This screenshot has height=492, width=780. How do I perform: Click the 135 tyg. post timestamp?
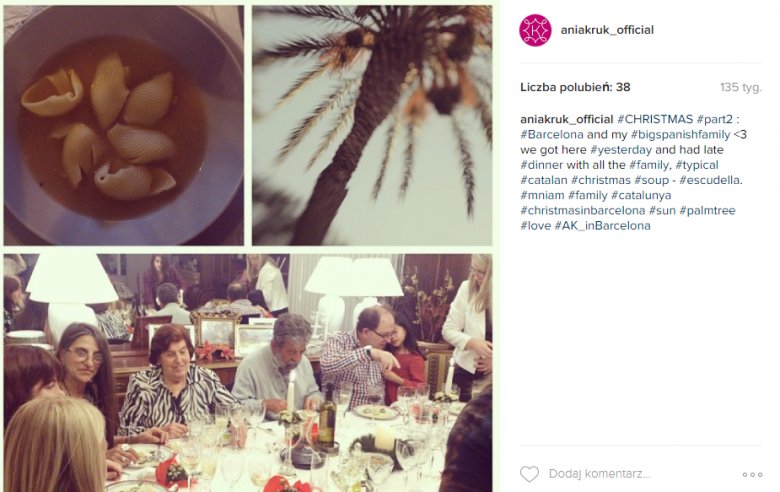click(741, 88)
